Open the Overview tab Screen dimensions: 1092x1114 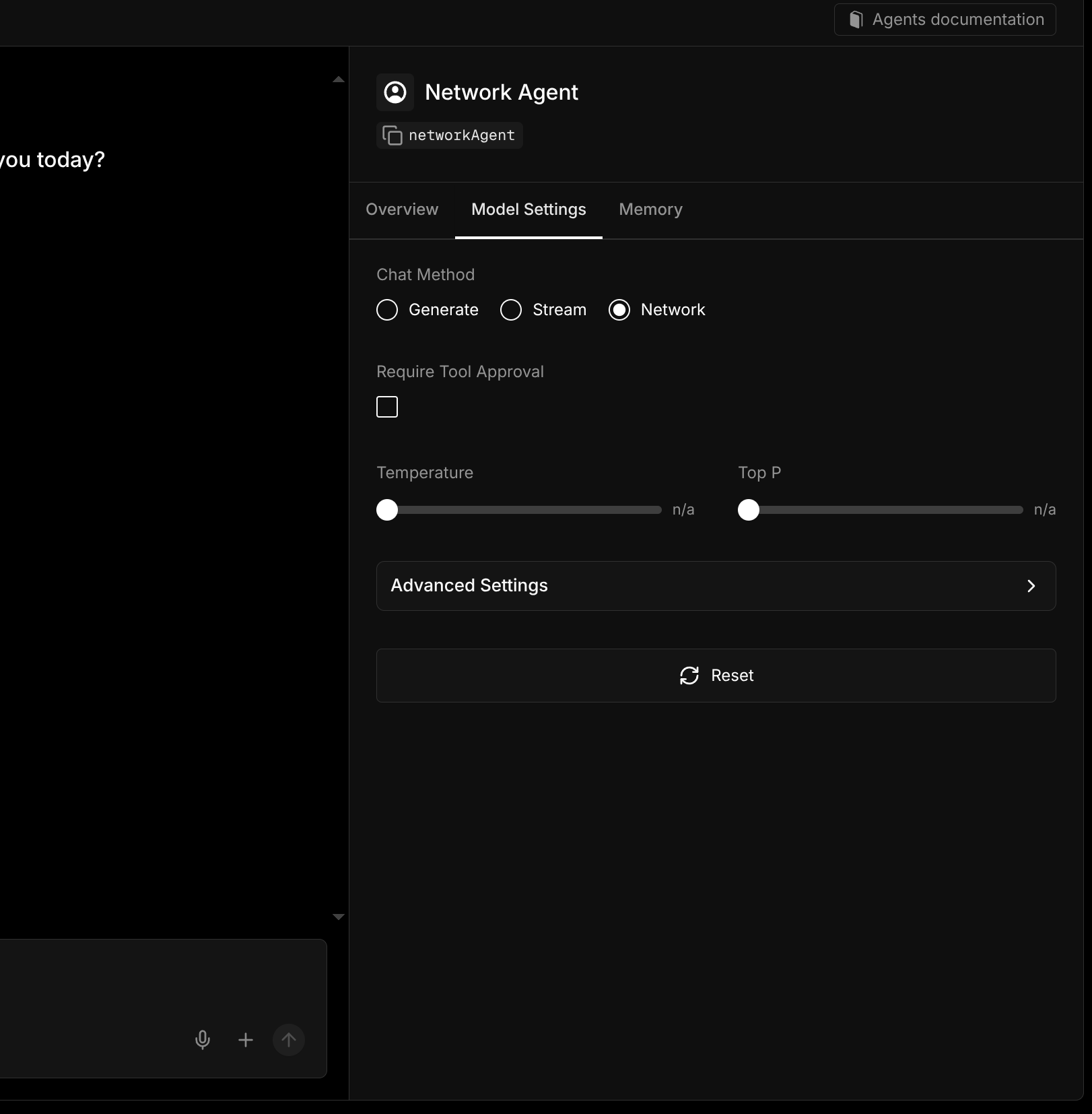pyautogui.click(x=402, y=209)
